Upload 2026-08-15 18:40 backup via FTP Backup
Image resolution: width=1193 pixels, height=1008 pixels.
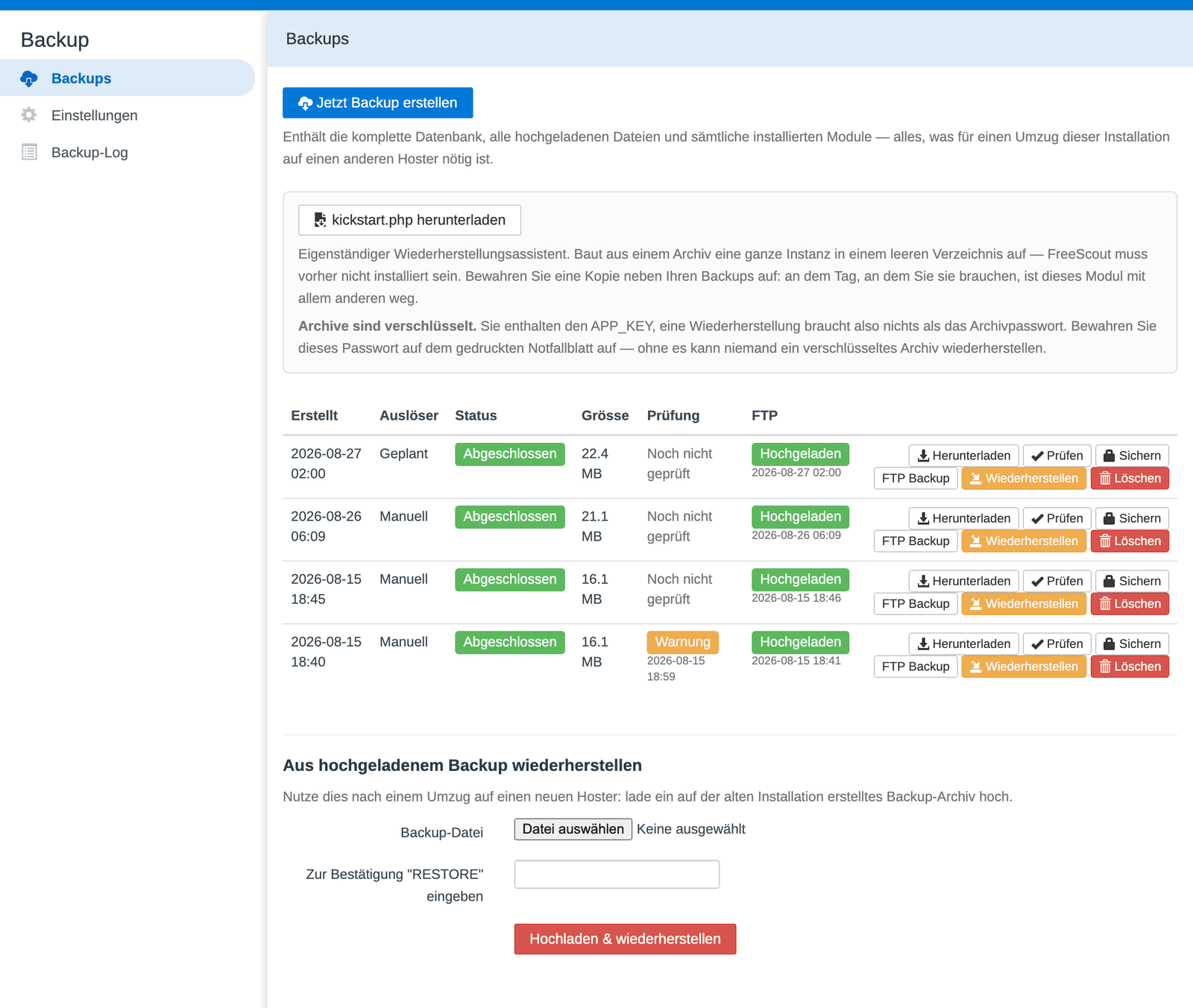[916, 666]
